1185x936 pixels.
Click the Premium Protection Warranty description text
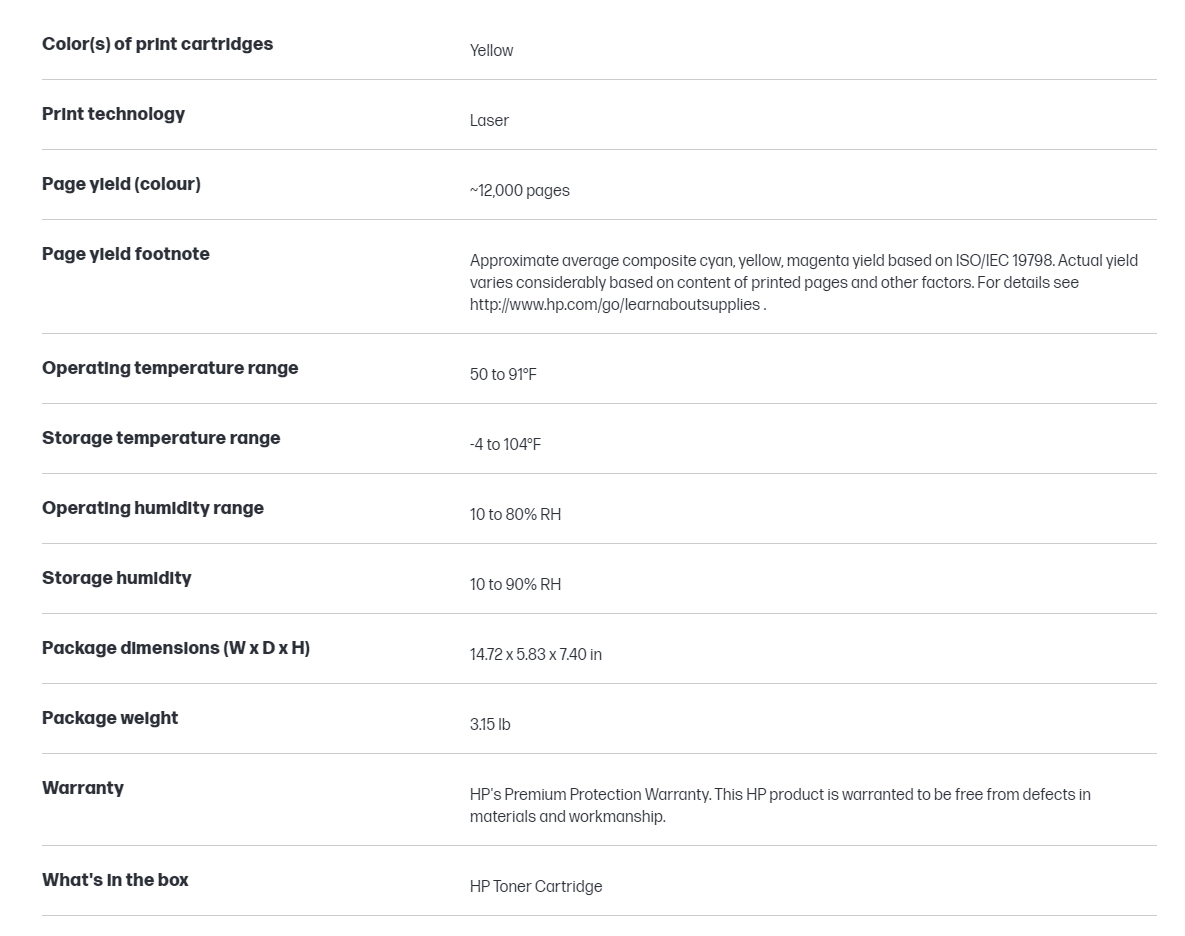pos(780,805)
